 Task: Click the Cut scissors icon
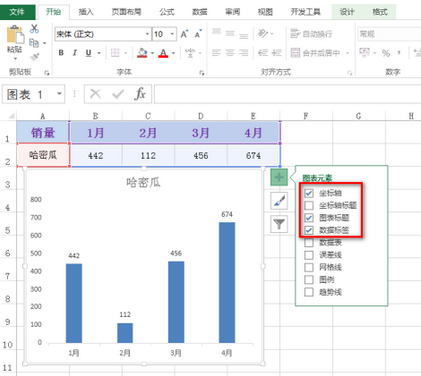click(34, 29)
